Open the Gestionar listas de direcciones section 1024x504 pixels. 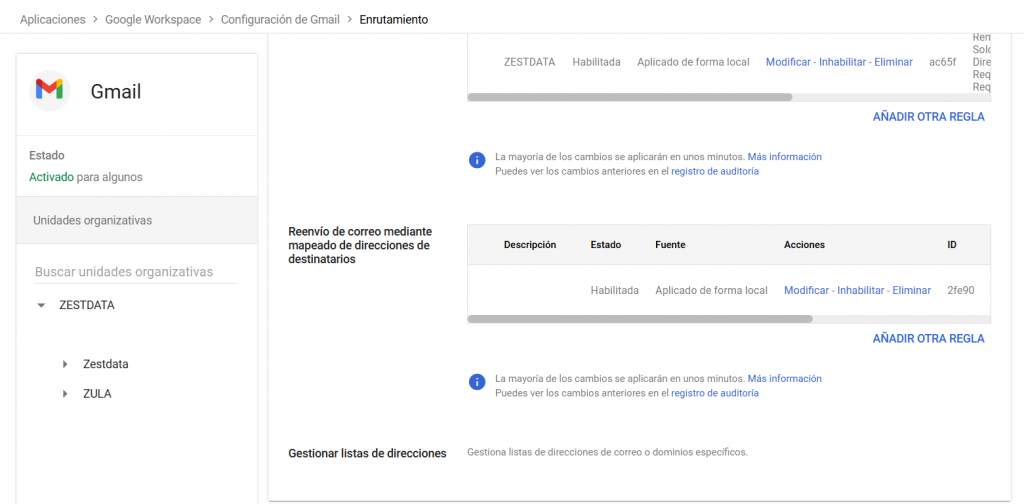point(367,453)
